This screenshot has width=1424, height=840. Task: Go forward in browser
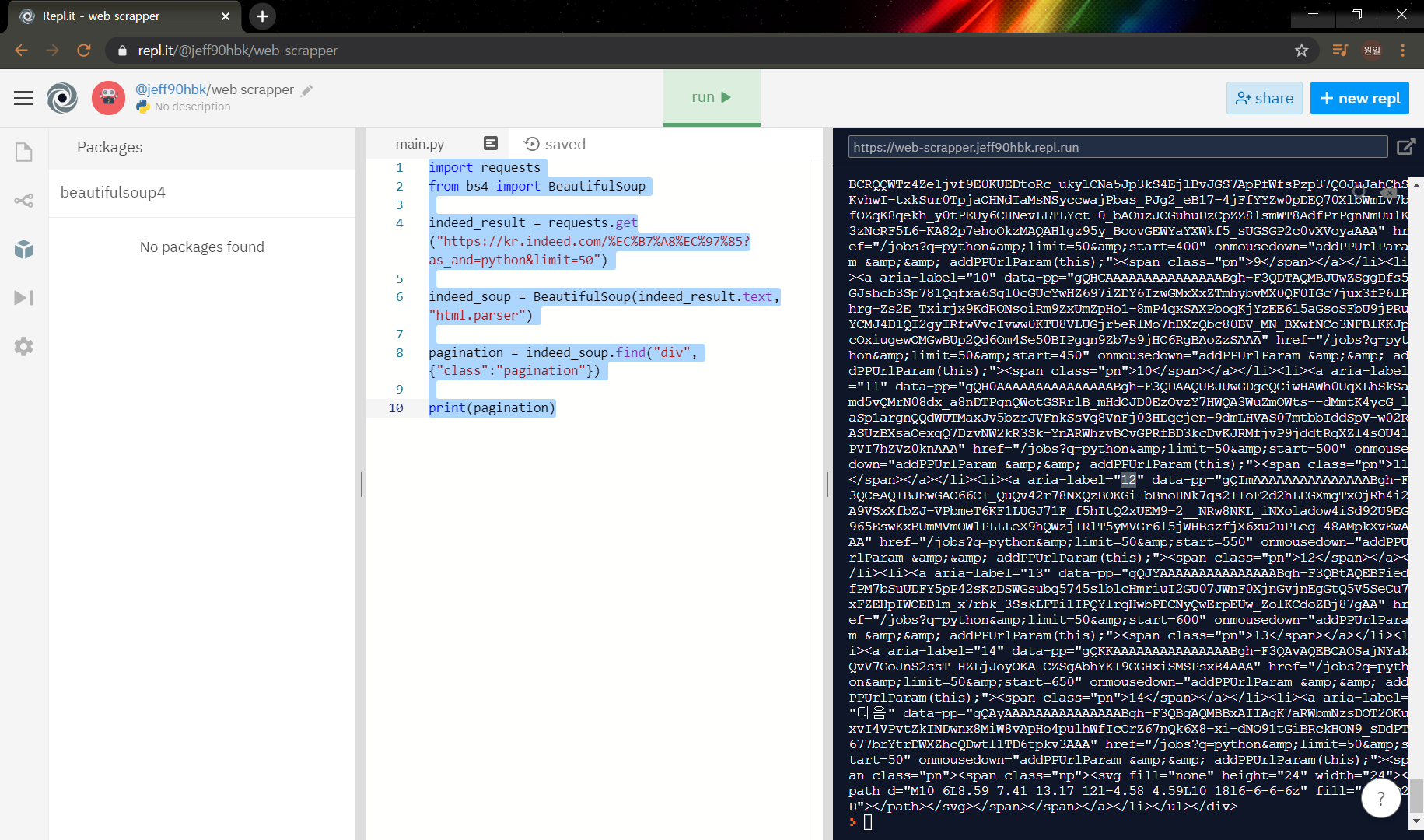[52, 51]
